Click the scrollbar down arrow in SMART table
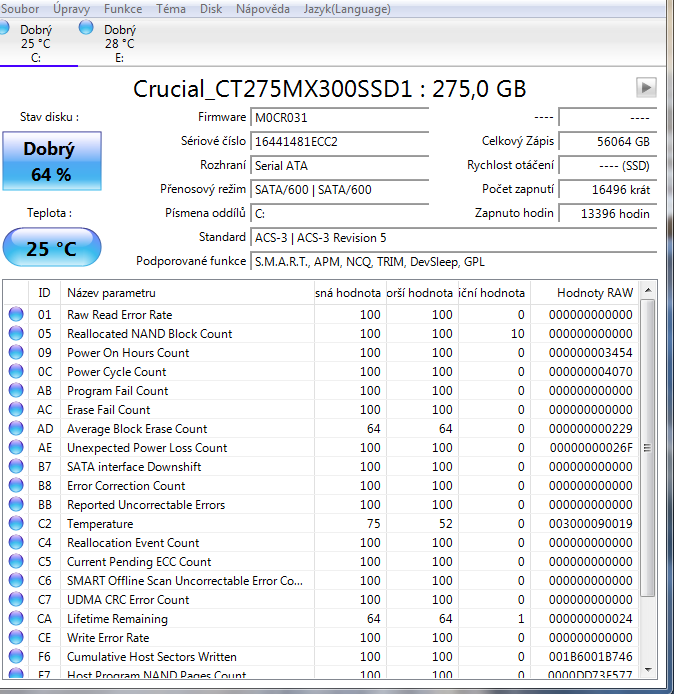 pyautogui.click(x=648, y=670)
